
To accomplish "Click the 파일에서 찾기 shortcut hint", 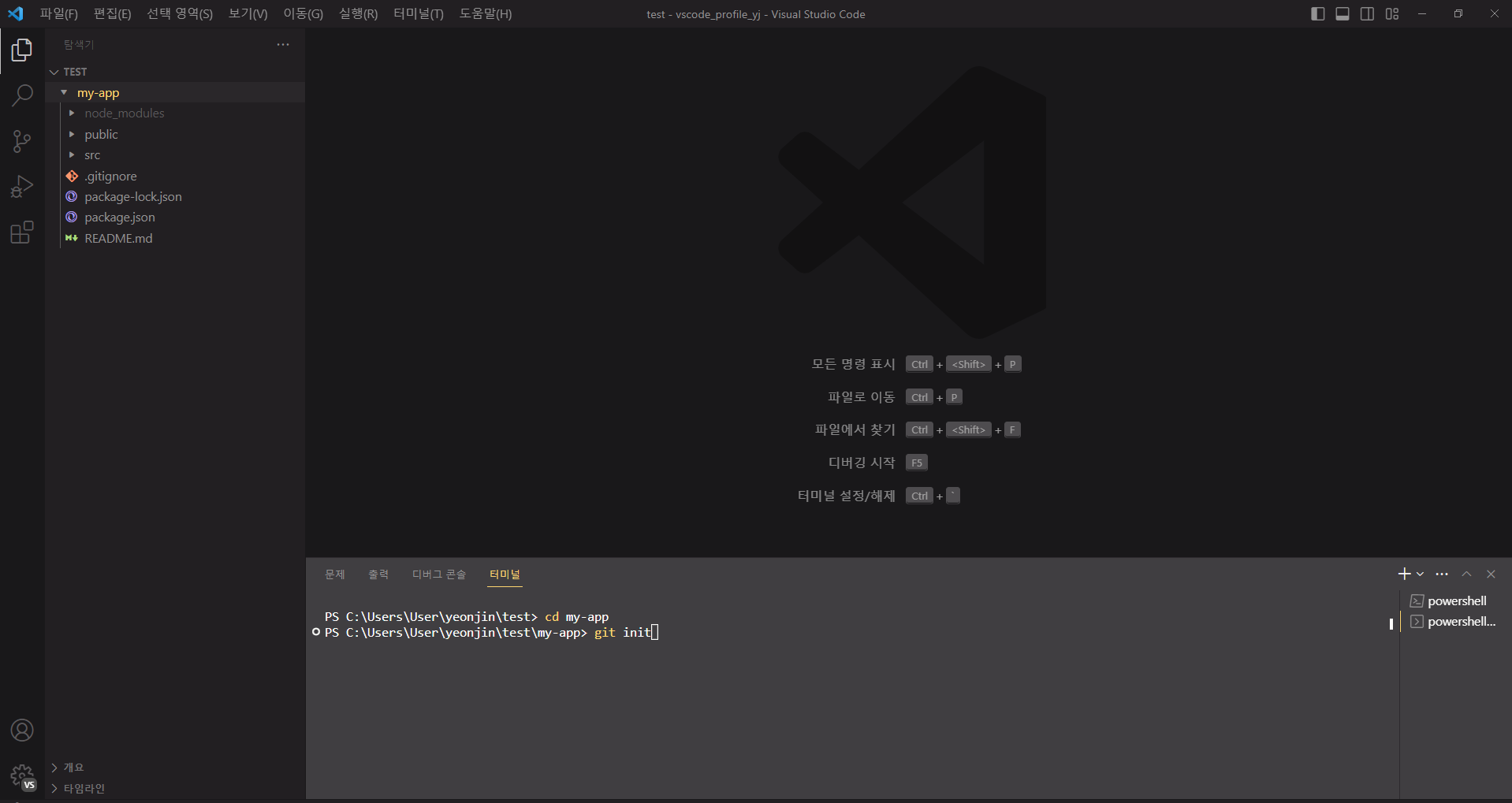I will (x=855, y=429).
